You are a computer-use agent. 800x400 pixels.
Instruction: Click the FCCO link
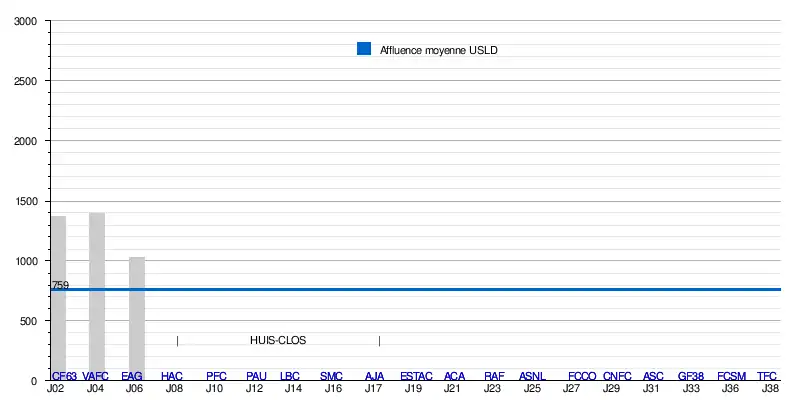point(582,376)
